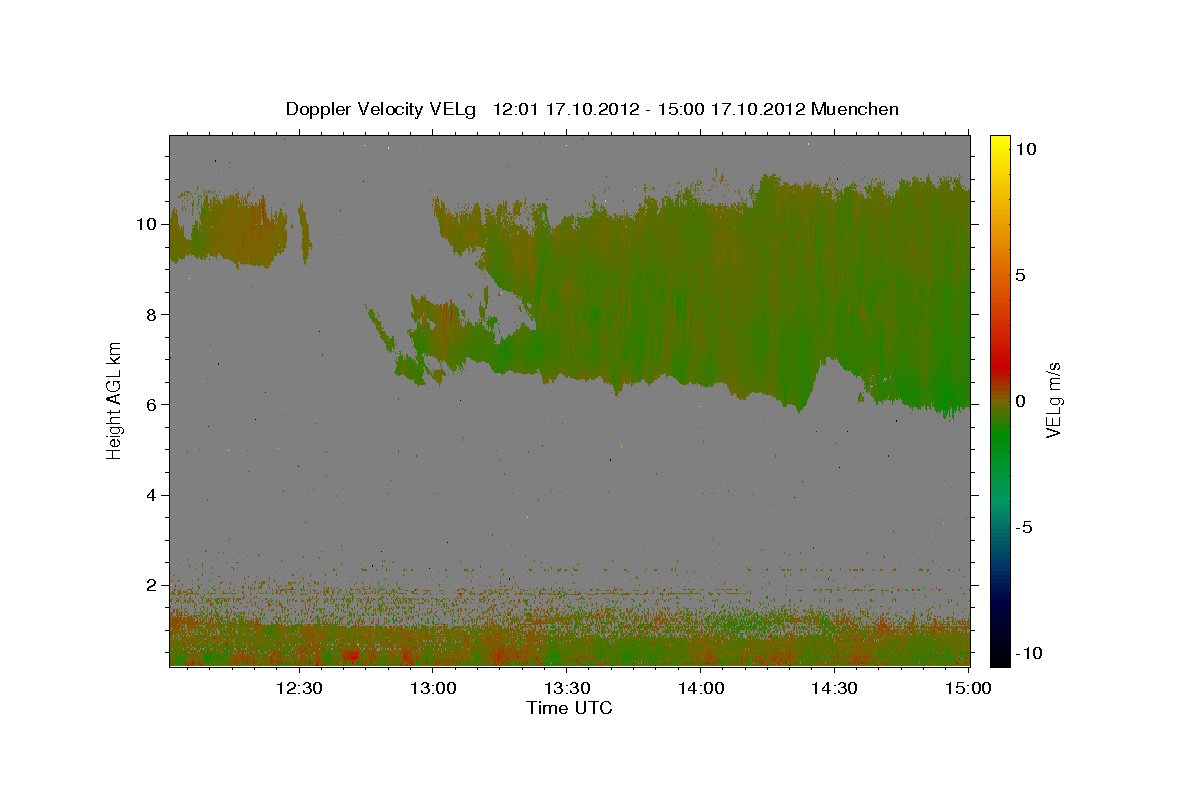
Task: Select the '13:30' time axis label
Action: coord(567,688)
